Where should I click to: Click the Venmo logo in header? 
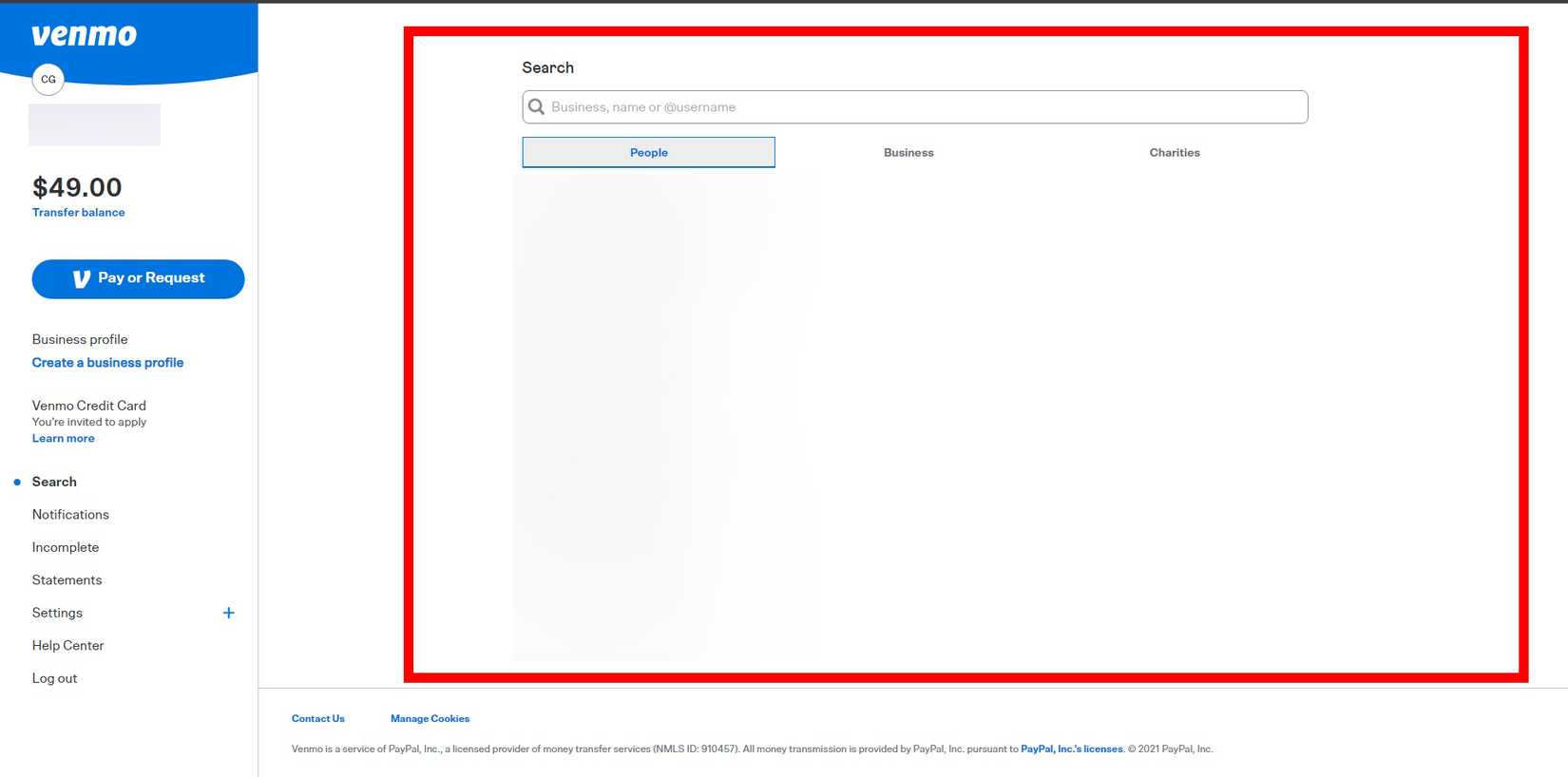point(84,35)
